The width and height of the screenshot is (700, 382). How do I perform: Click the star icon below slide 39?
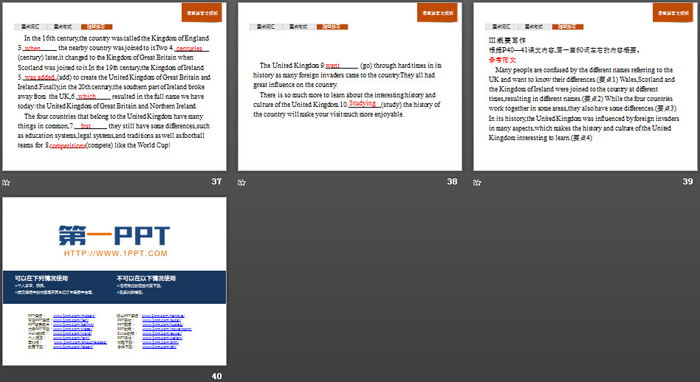477,182
